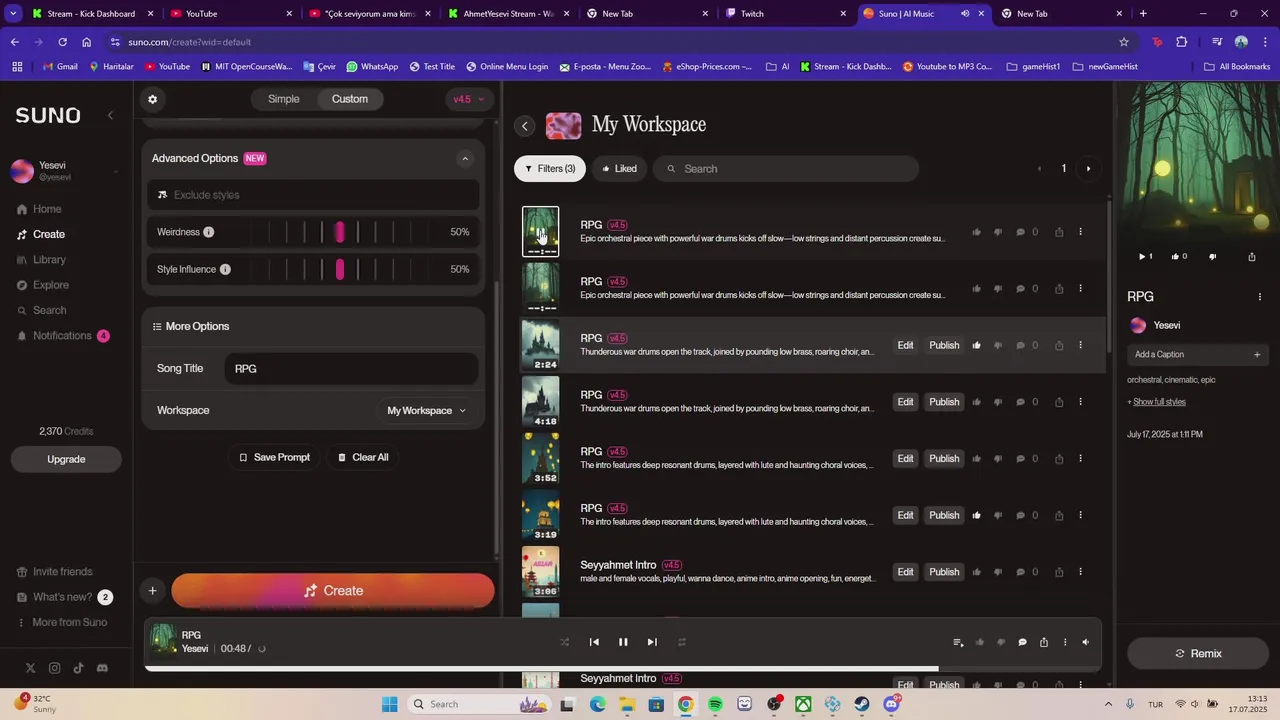Publish the 2:24 RPG song
Image resolution: width=1280 pixels, height=720 pixels.
(x=944, y=345)
